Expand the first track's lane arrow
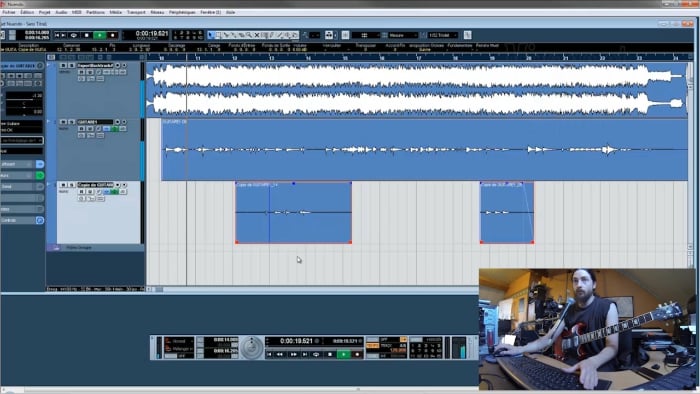 49,65
